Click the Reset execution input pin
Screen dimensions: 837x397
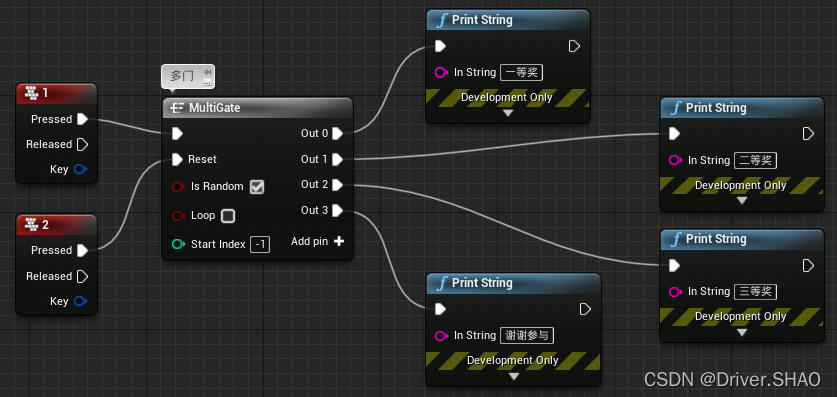178,159
